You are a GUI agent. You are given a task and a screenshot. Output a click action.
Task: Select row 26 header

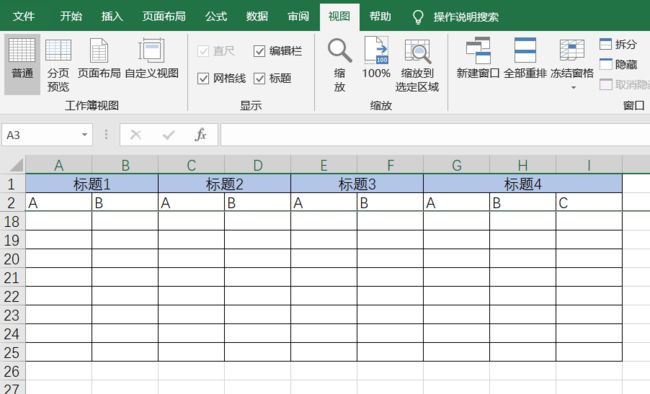click(x=12, y=371)
